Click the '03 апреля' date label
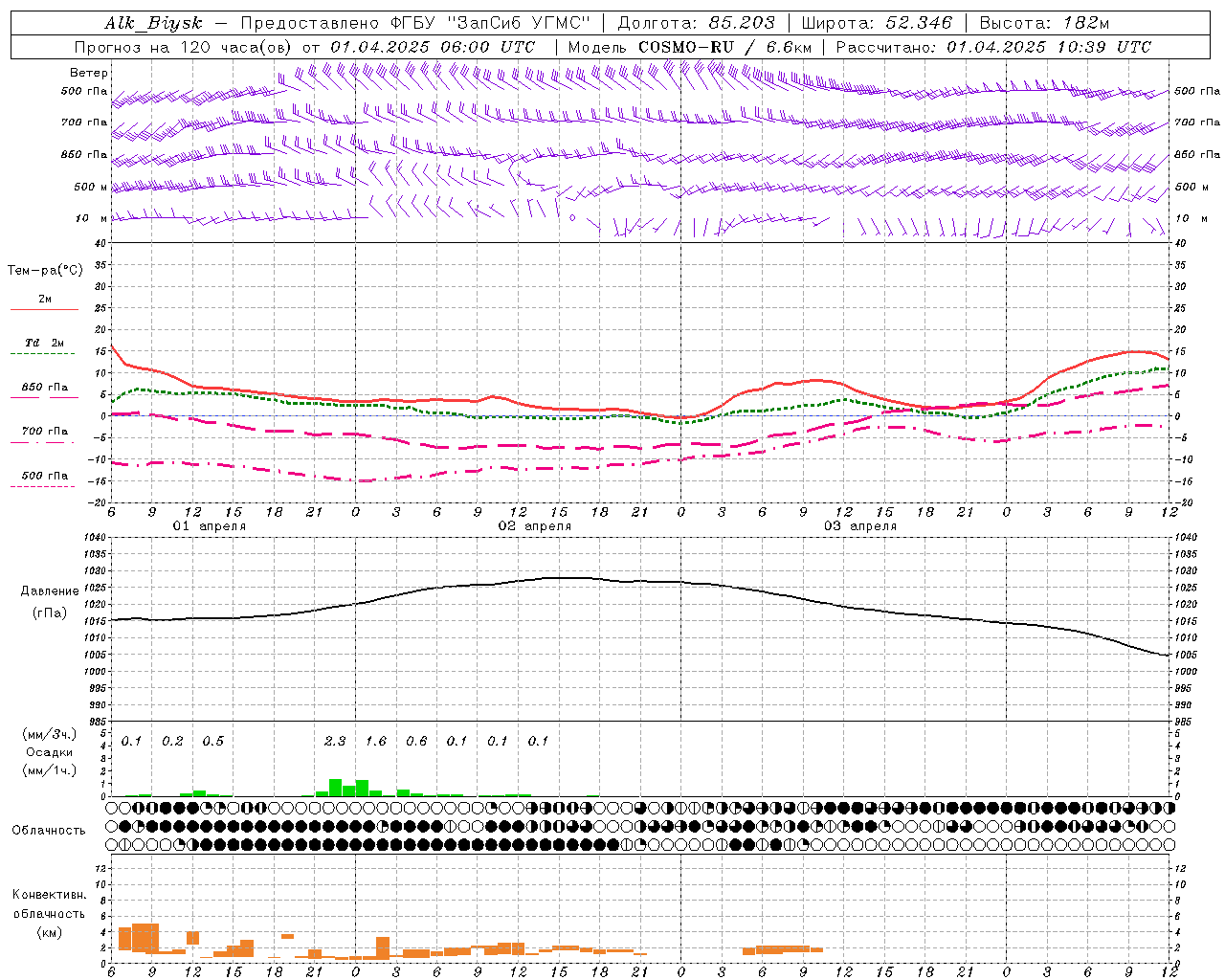This screenshot has height=980, width=1225. pyautogui.click(x=859, y=526)
